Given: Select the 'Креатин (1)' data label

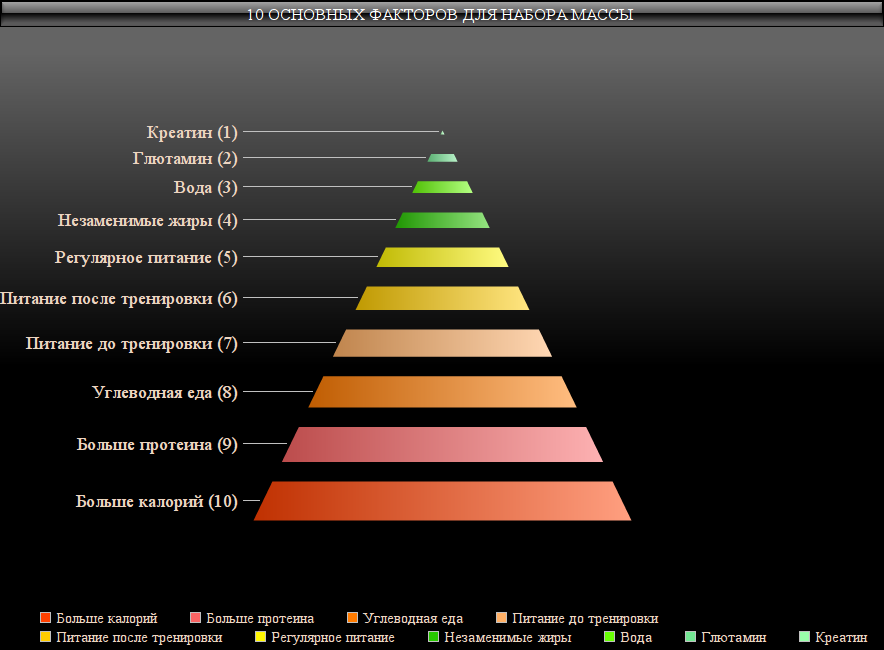Looking at the screenshot, I should pos(192,132).
